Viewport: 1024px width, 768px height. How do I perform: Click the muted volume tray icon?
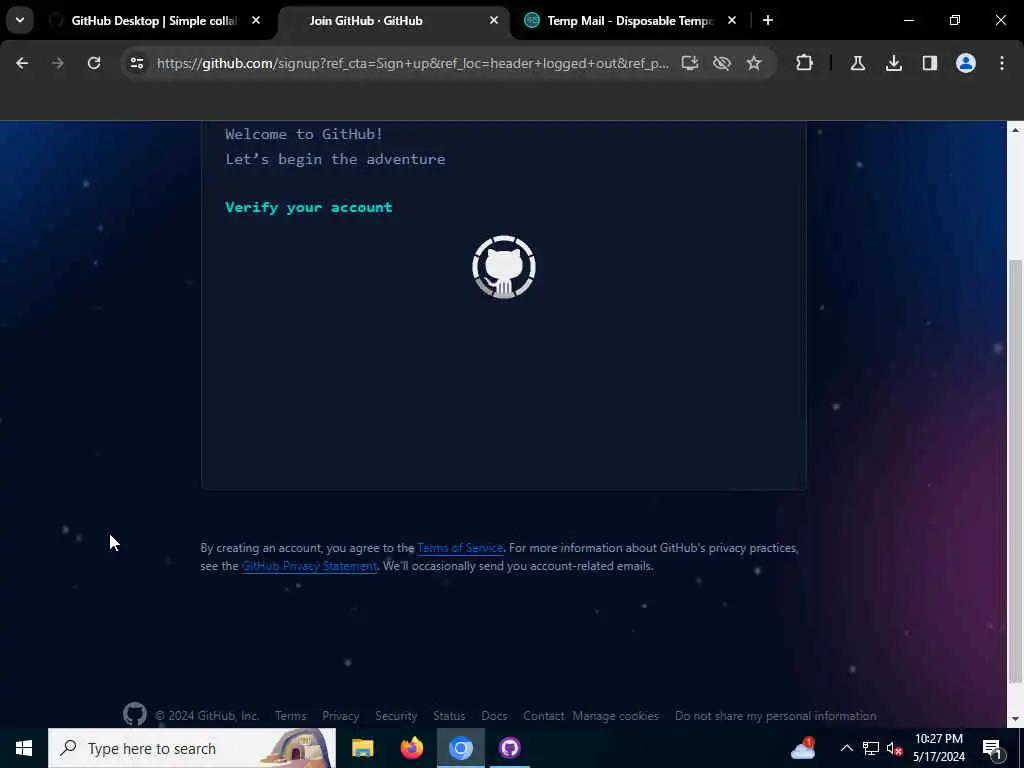[x=894, y=748]
